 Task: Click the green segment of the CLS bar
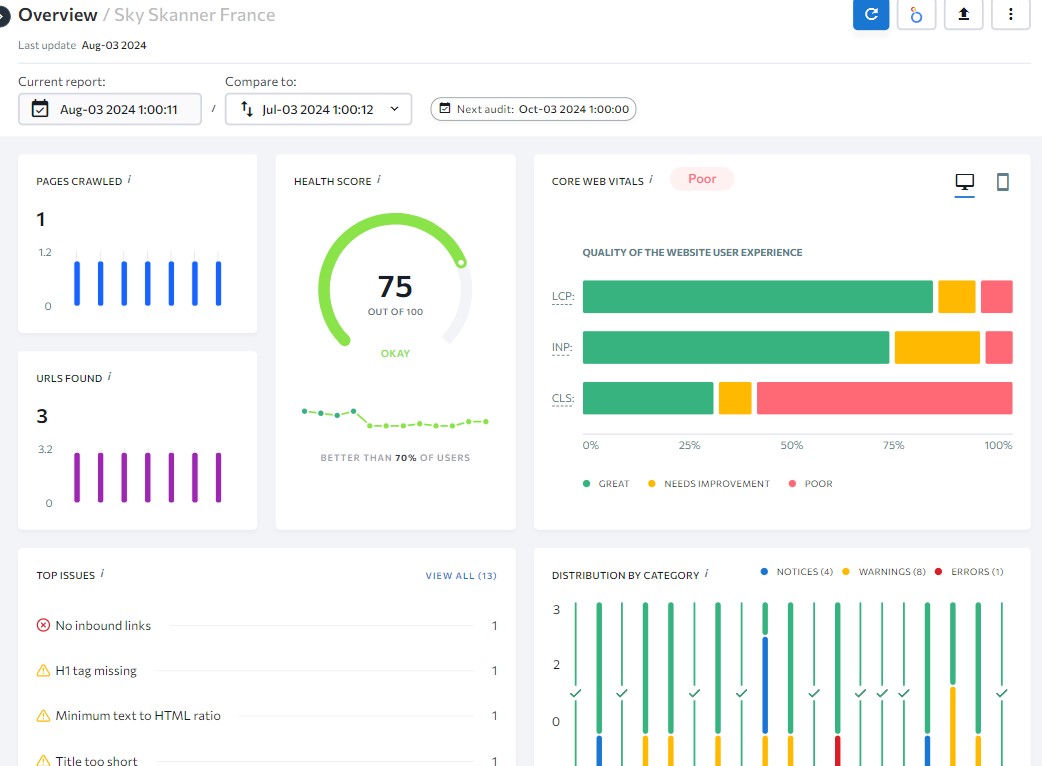(648, 398)
